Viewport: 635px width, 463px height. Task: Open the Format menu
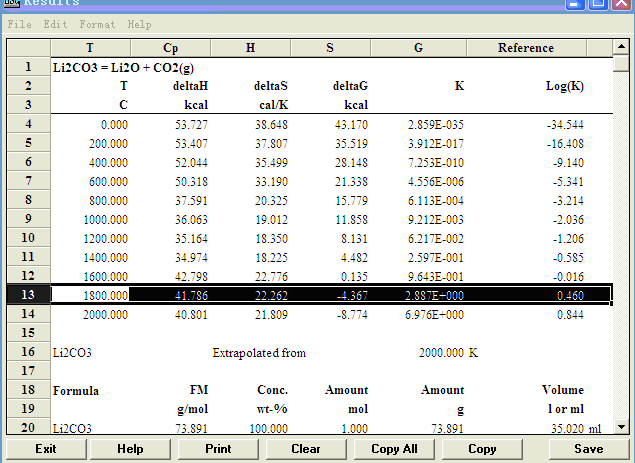pos(97,24)
